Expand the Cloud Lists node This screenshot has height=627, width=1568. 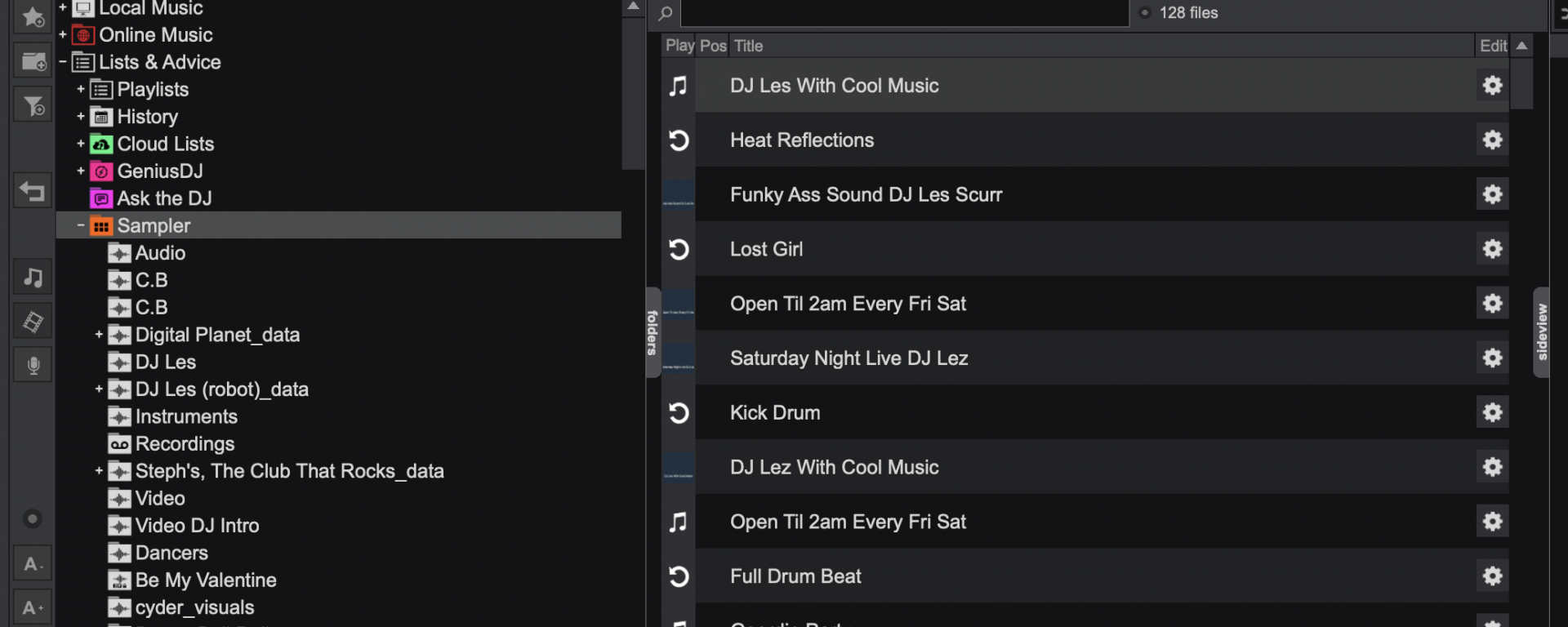pyautogui.click(x=81, y=144)
